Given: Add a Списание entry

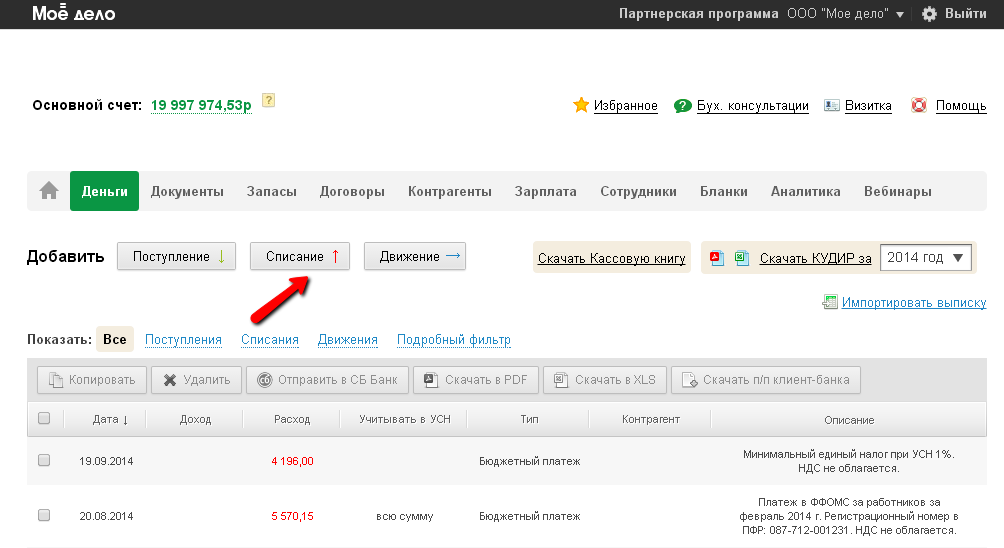Looking at the screenshot, I should [300, 256].
